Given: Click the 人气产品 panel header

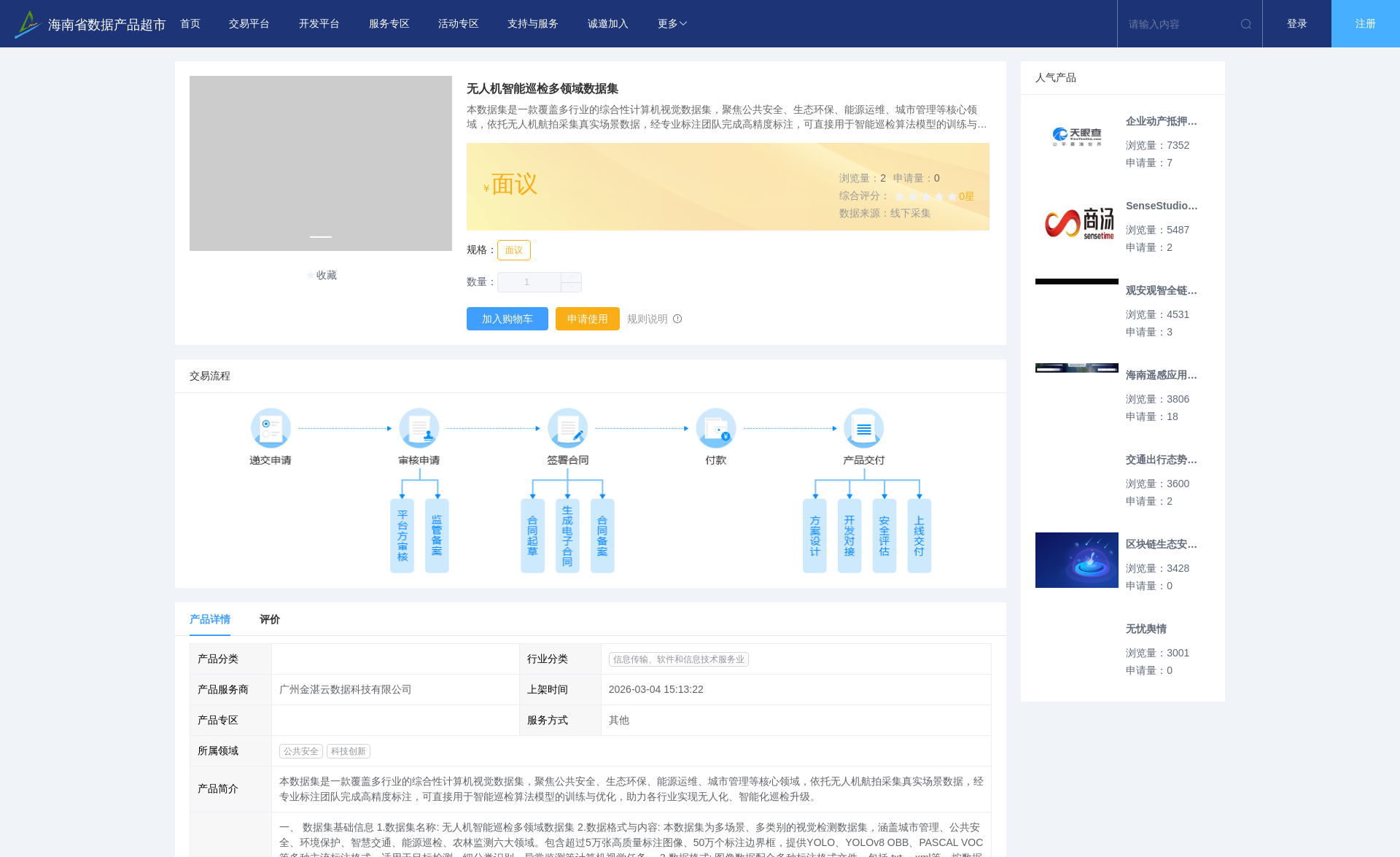Looking at the screenshot, I should (x=1056, y=77).
